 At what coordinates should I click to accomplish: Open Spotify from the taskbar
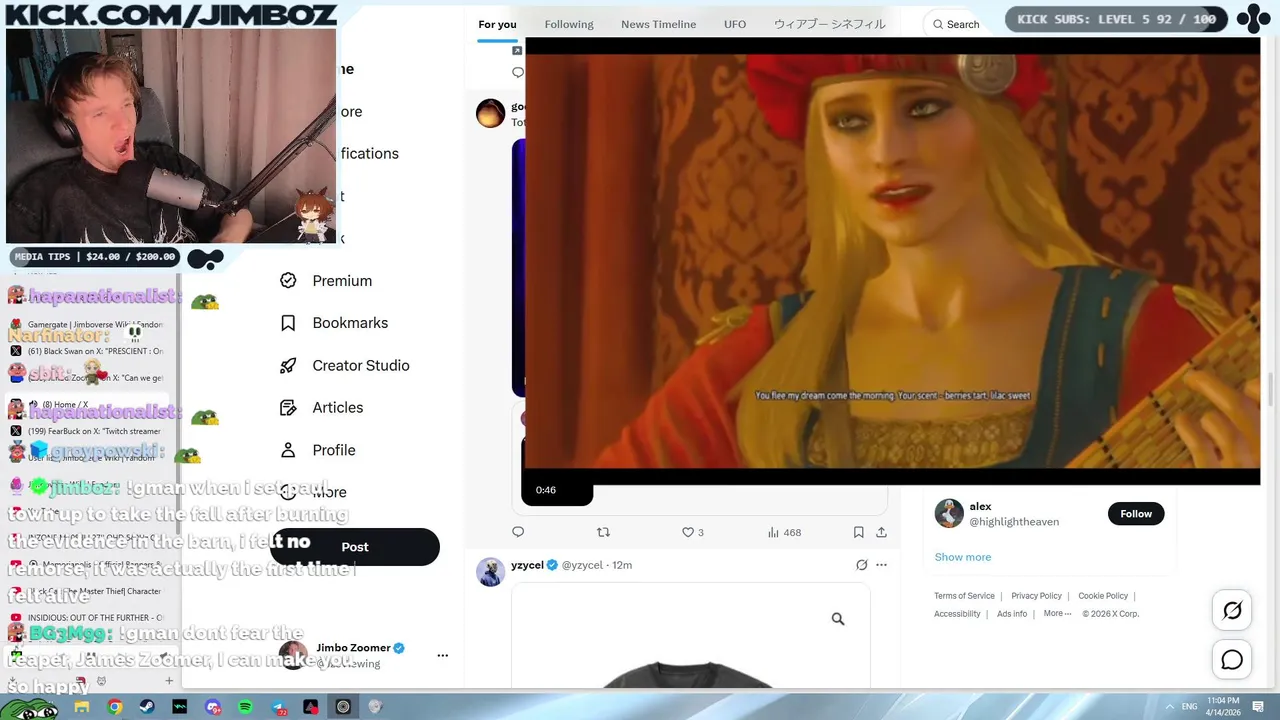pyautogui.click(x=246, y=707)
